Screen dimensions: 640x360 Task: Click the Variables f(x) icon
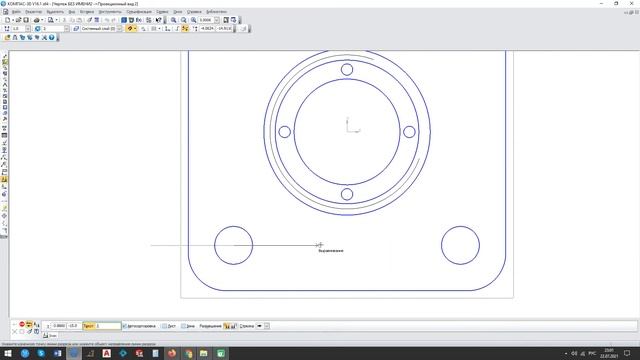coord(139,20)
